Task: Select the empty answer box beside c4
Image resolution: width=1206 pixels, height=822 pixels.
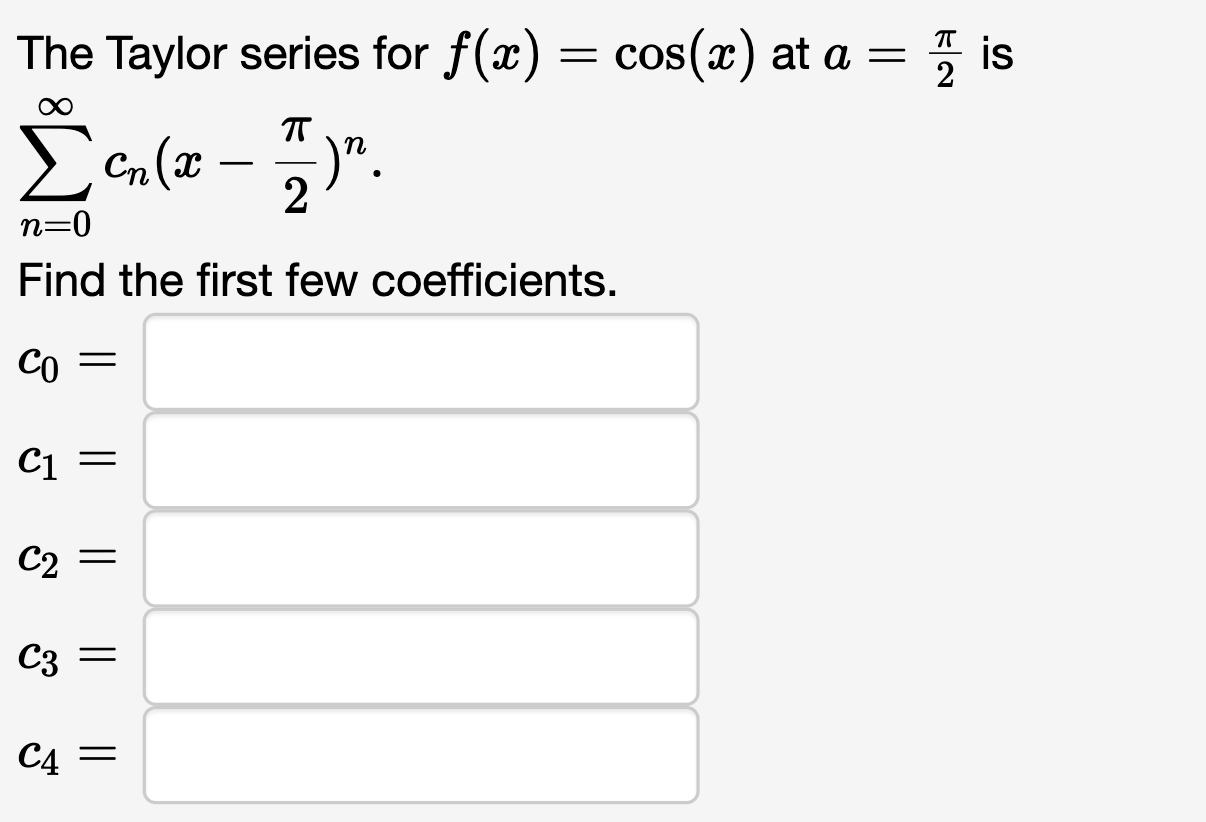Action: coord(420,754)
